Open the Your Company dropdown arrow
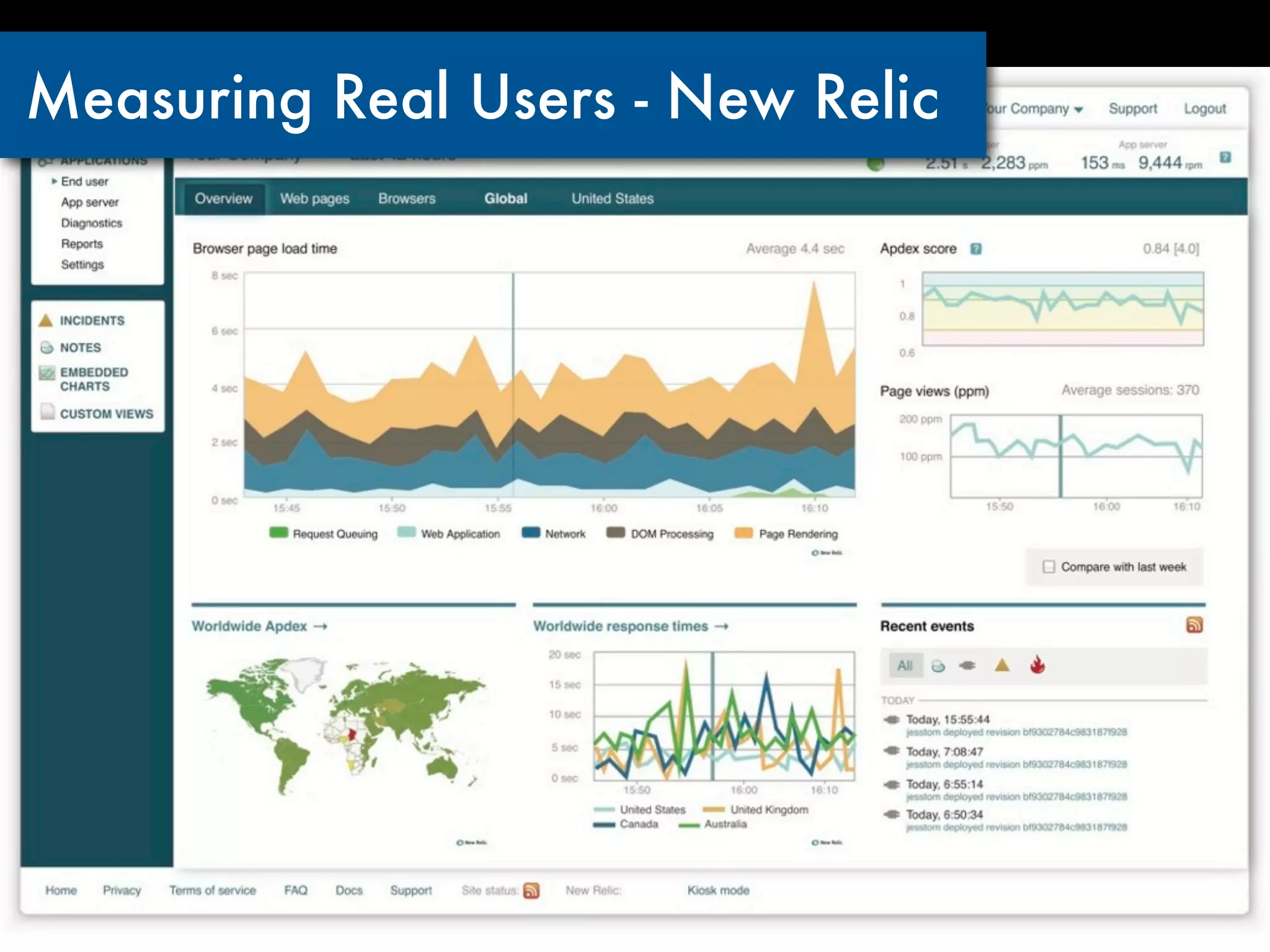 (x=1078, y=110)
